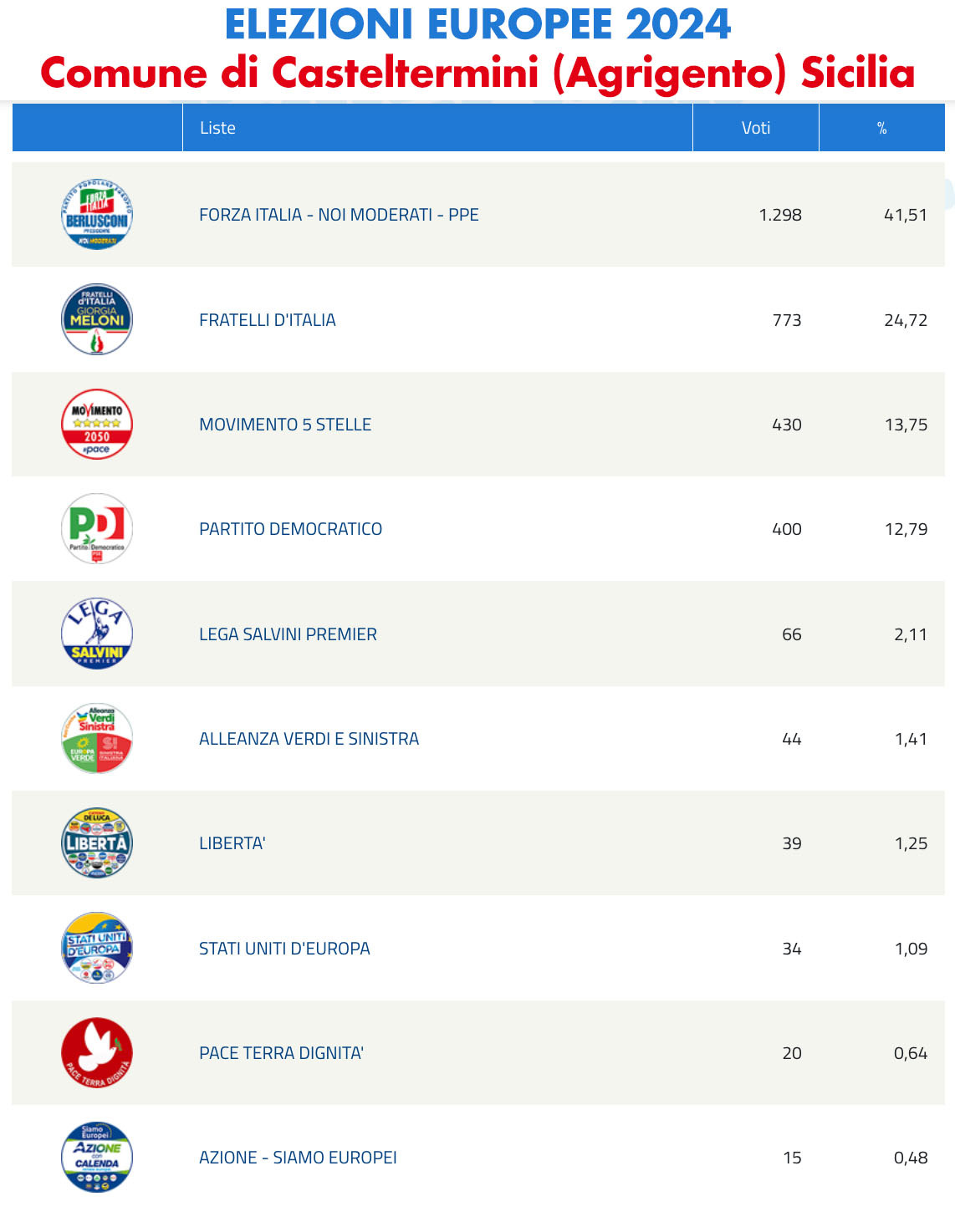The height and width of the screenshot is (1232, 955).
Task: Open the FRATELLI D'ITALIA list link
Action: click(268, 320)
